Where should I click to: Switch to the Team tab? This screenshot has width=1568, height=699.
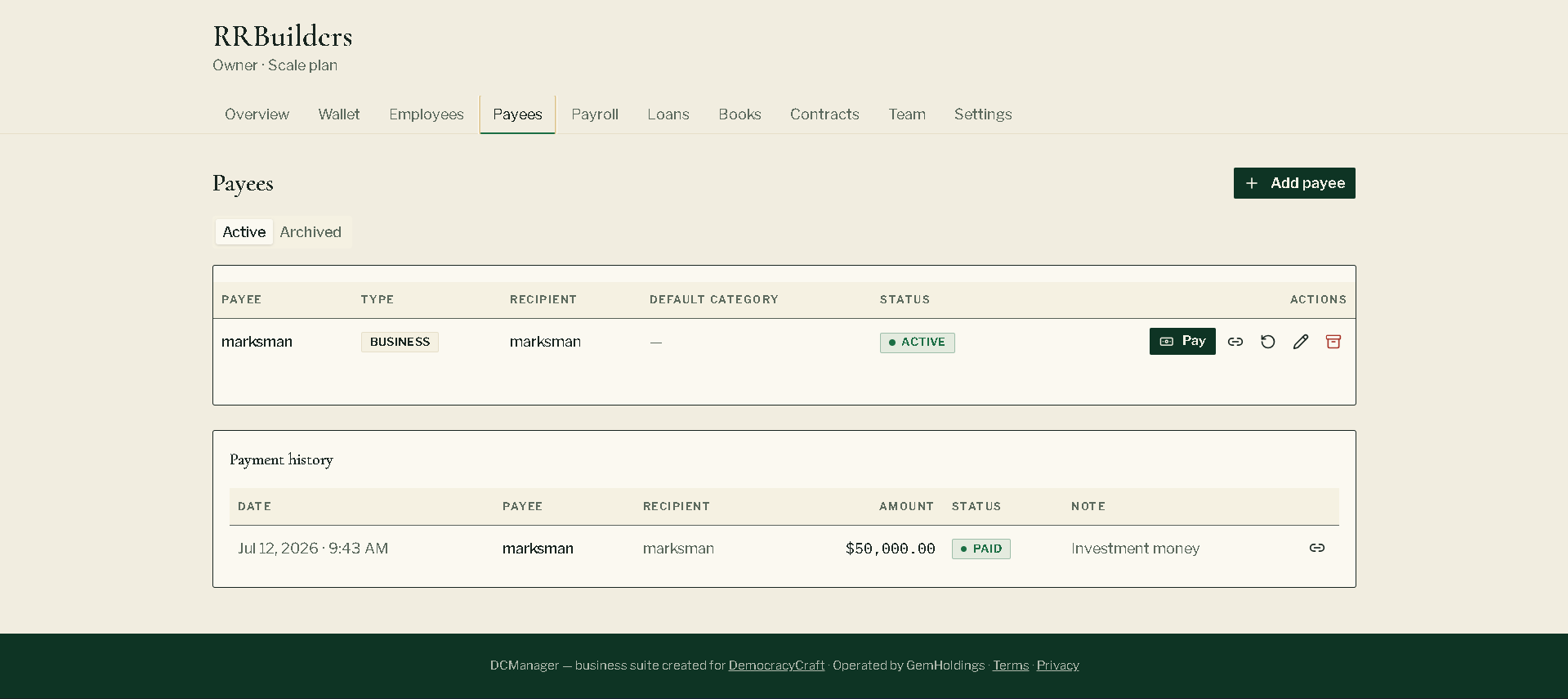907,114
